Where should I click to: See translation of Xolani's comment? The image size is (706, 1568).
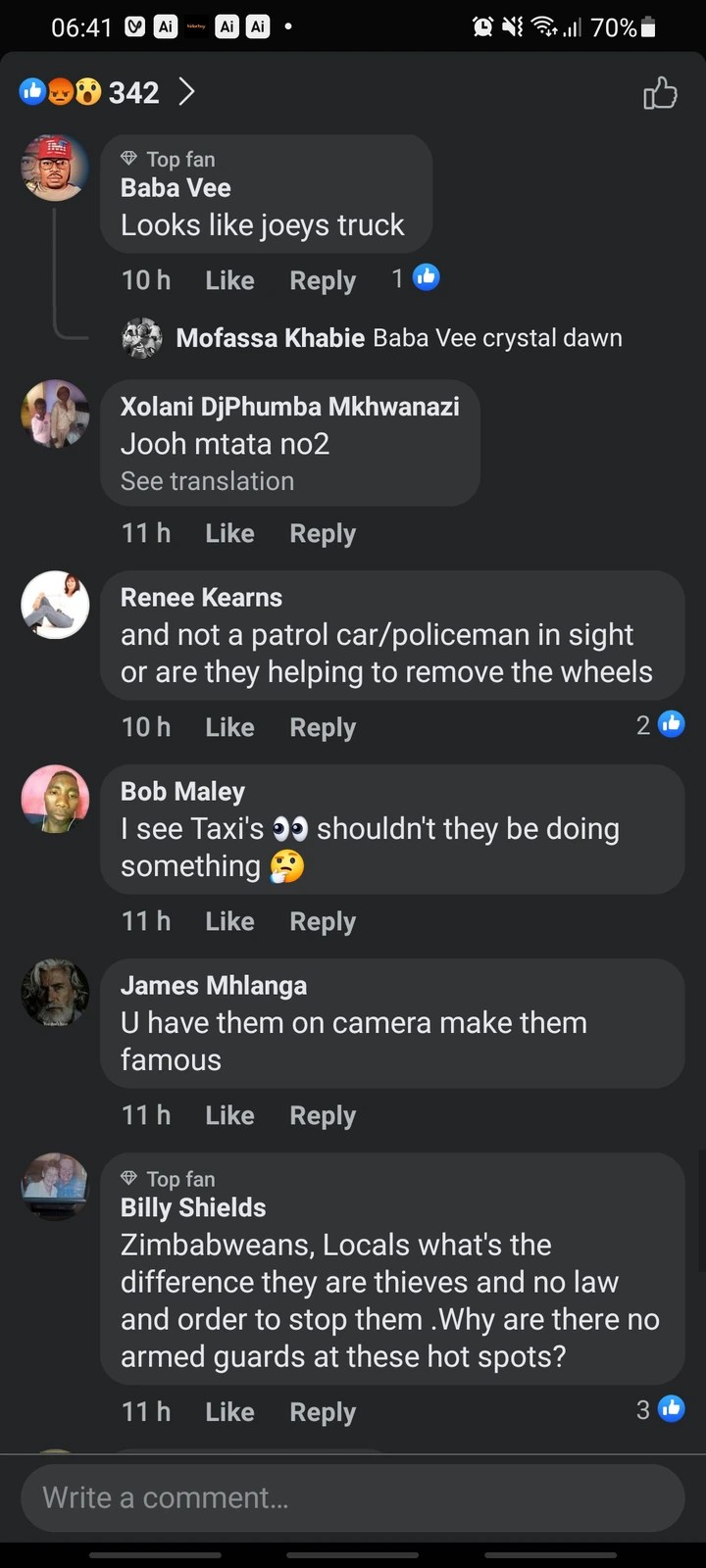tap(207, 481)
